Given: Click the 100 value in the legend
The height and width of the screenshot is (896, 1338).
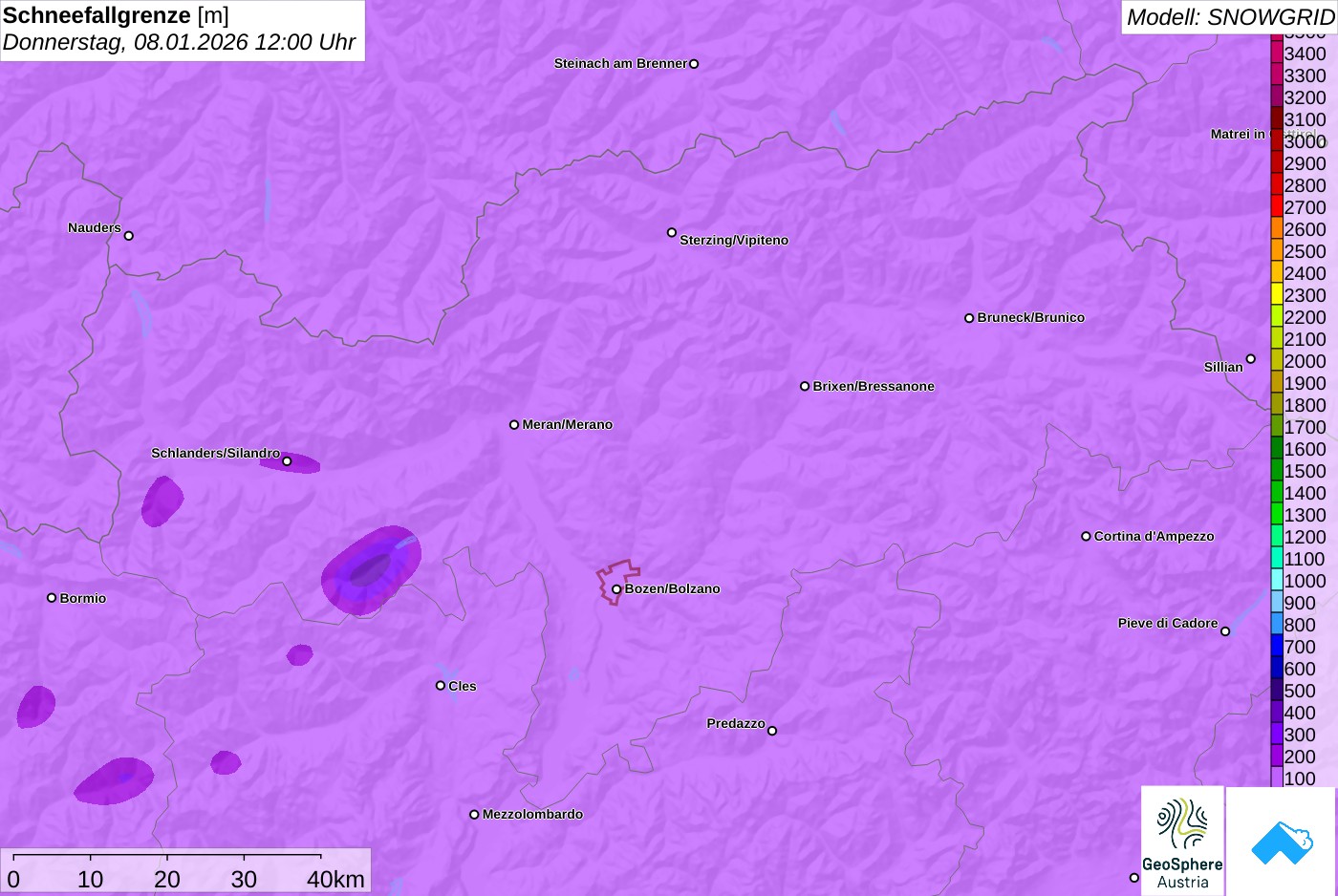Looking at the screenshot, I should pyautogui.click(x=1300, y=779).
